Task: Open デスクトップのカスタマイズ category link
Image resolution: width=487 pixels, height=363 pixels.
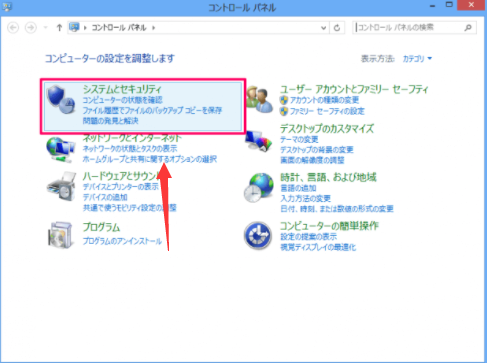Action: (327, 128)
